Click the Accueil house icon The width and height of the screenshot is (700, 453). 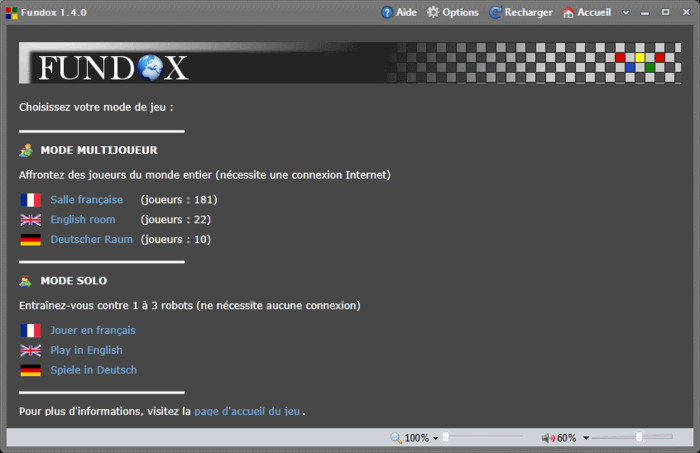568,12
